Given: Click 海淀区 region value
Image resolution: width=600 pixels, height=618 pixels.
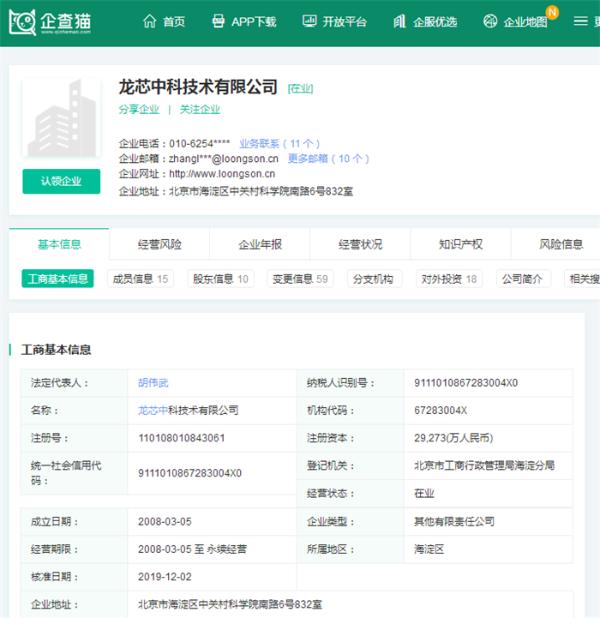Looking at the screenshot, I should coord(429,549).
